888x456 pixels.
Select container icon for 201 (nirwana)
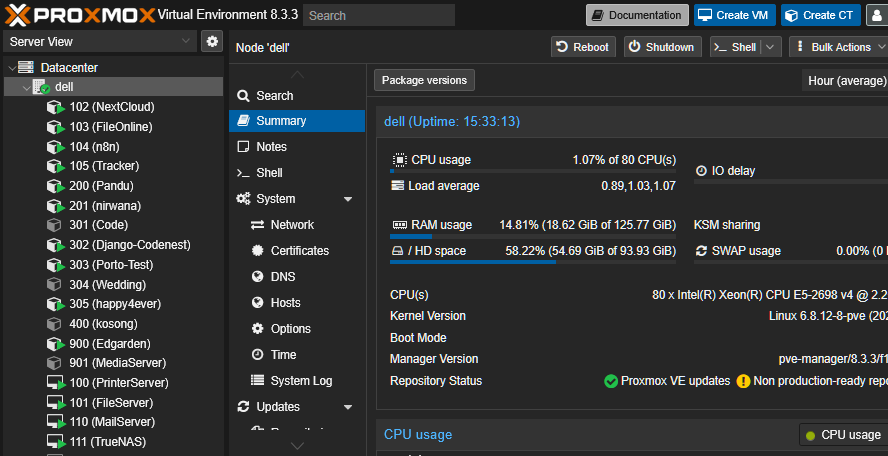pos(55,206)
